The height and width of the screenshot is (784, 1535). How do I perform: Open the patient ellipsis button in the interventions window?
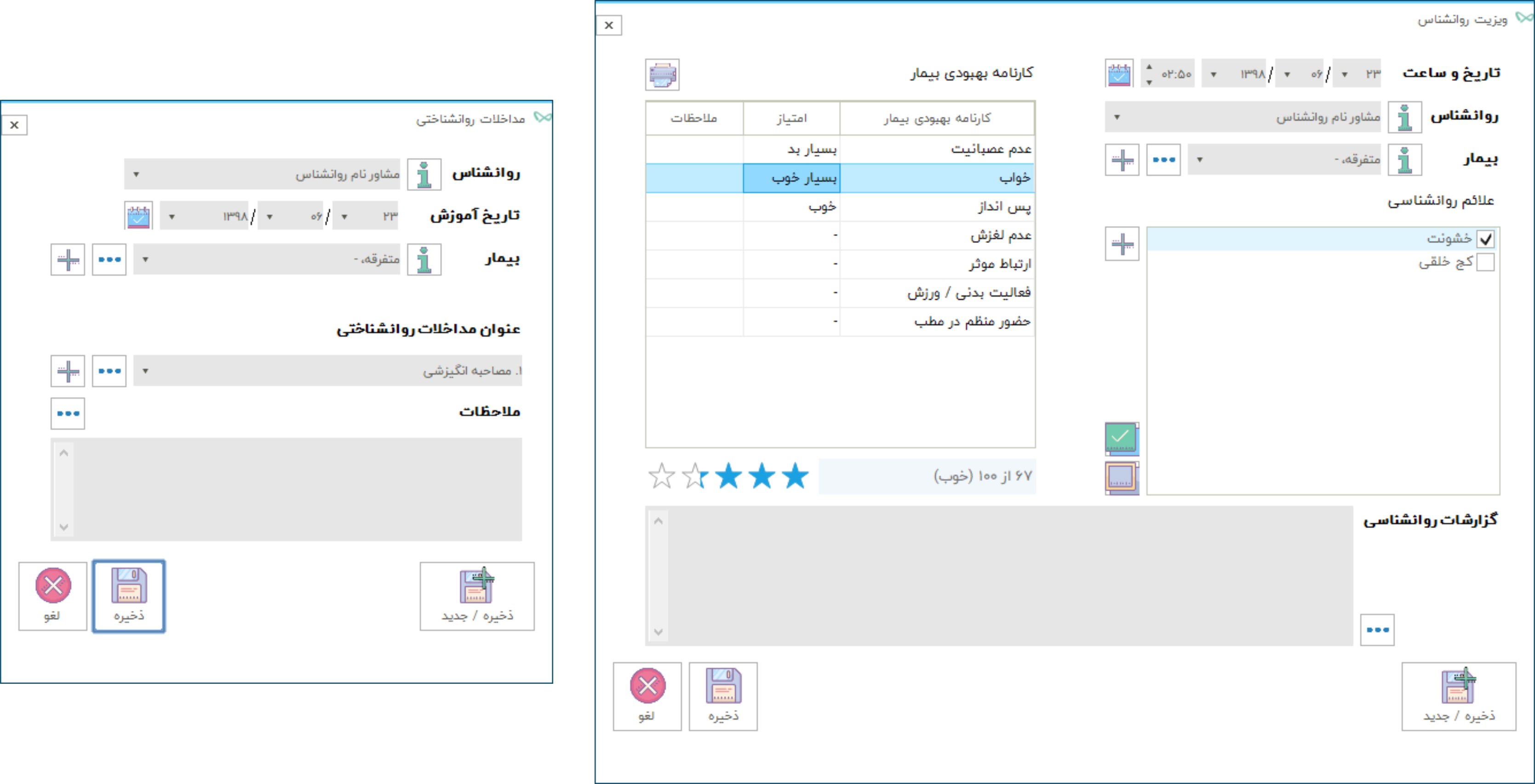tap(109, 260)
